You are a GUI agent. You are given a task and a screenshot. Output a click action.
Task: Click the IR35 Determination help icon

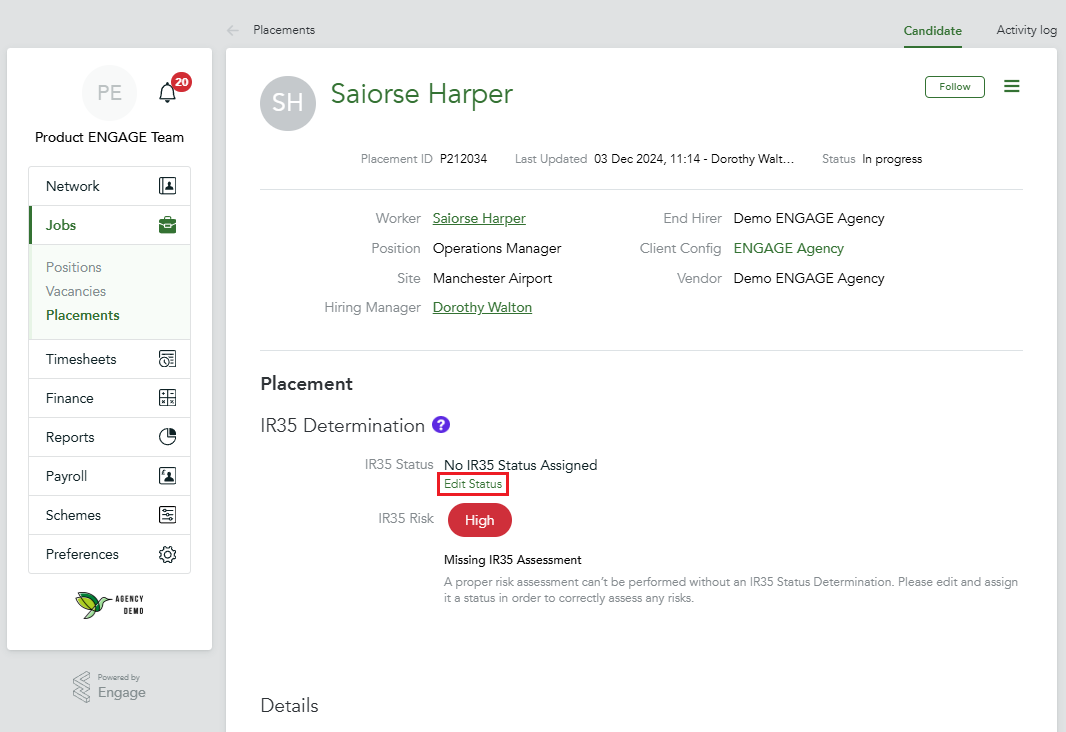[441, 425]
